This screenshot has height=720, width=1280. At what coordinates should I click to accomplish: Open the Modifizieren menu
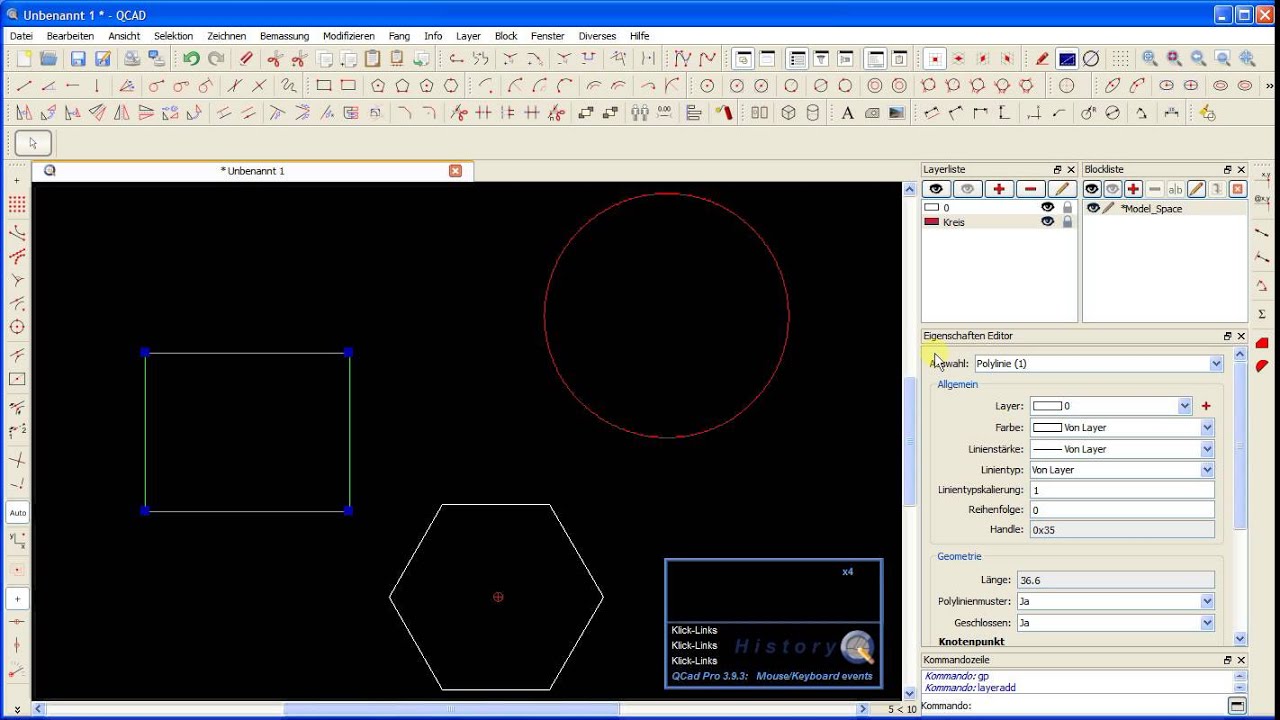[x=349, y=36]
